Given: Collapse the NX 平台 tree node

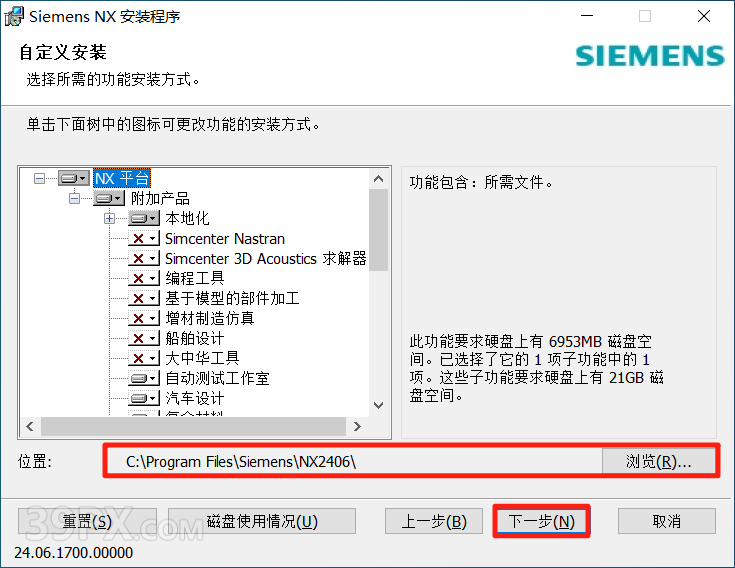Looking at the screenshot, I should (x=39, y=178).
